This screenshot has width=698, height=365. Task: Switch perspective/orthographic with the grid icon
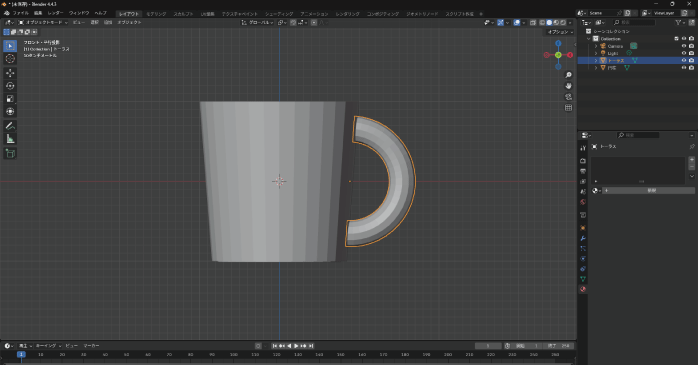pos(568,108)
